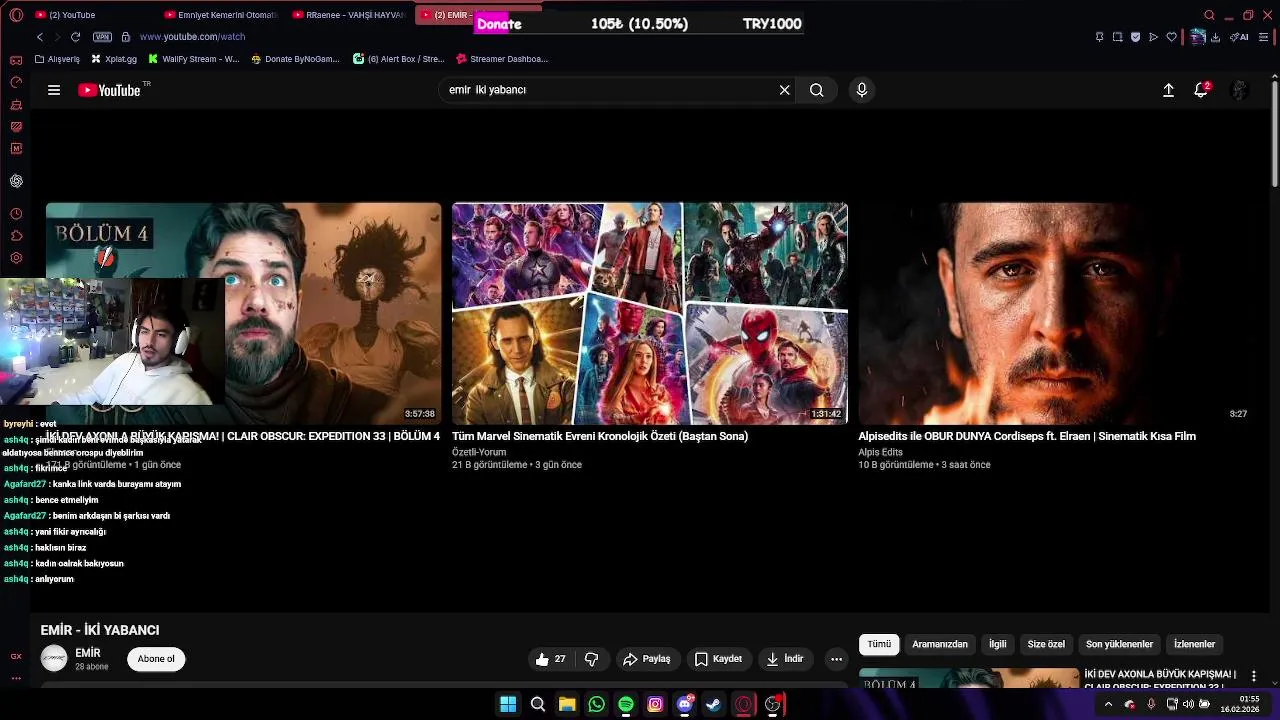Open the Alışveriş bookmarks folder

pyautogui.click(x=57, y=59)
